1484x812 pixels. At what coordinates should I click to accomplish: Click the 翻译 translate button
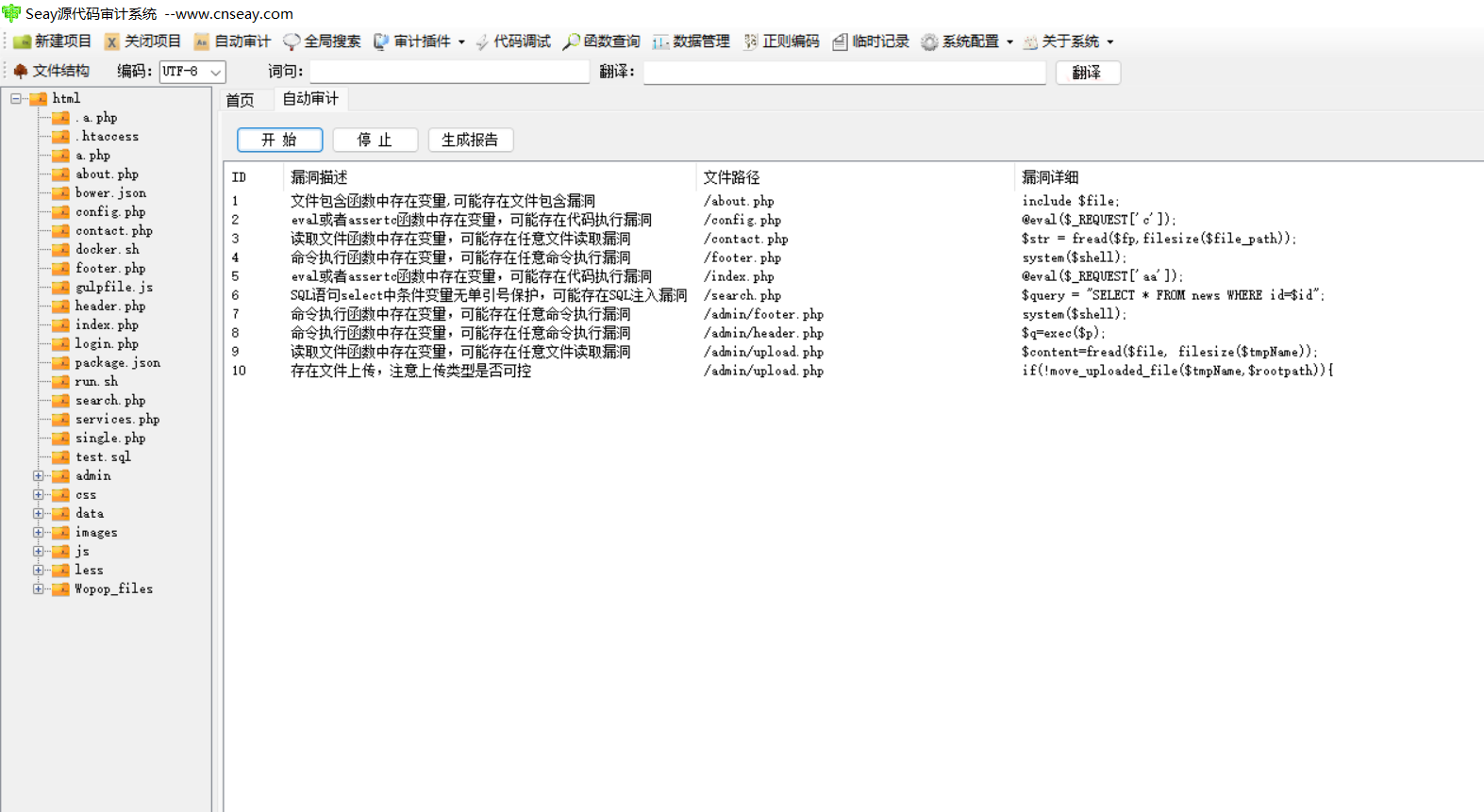[x=1088, y=73]
